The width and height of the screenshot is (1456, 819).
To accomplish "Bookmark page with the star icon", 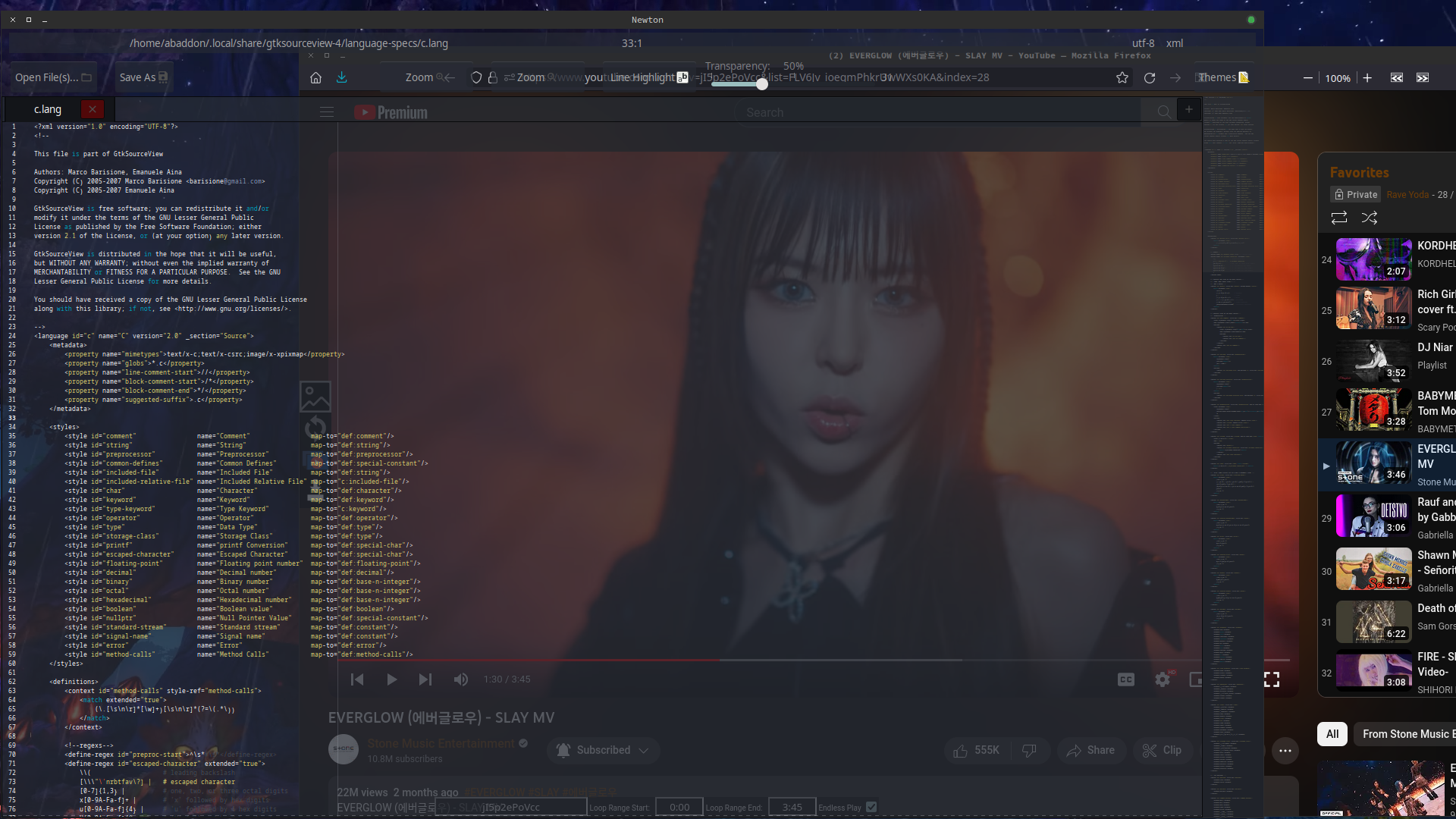I will pyautogui.click(x=1122, y=77).
